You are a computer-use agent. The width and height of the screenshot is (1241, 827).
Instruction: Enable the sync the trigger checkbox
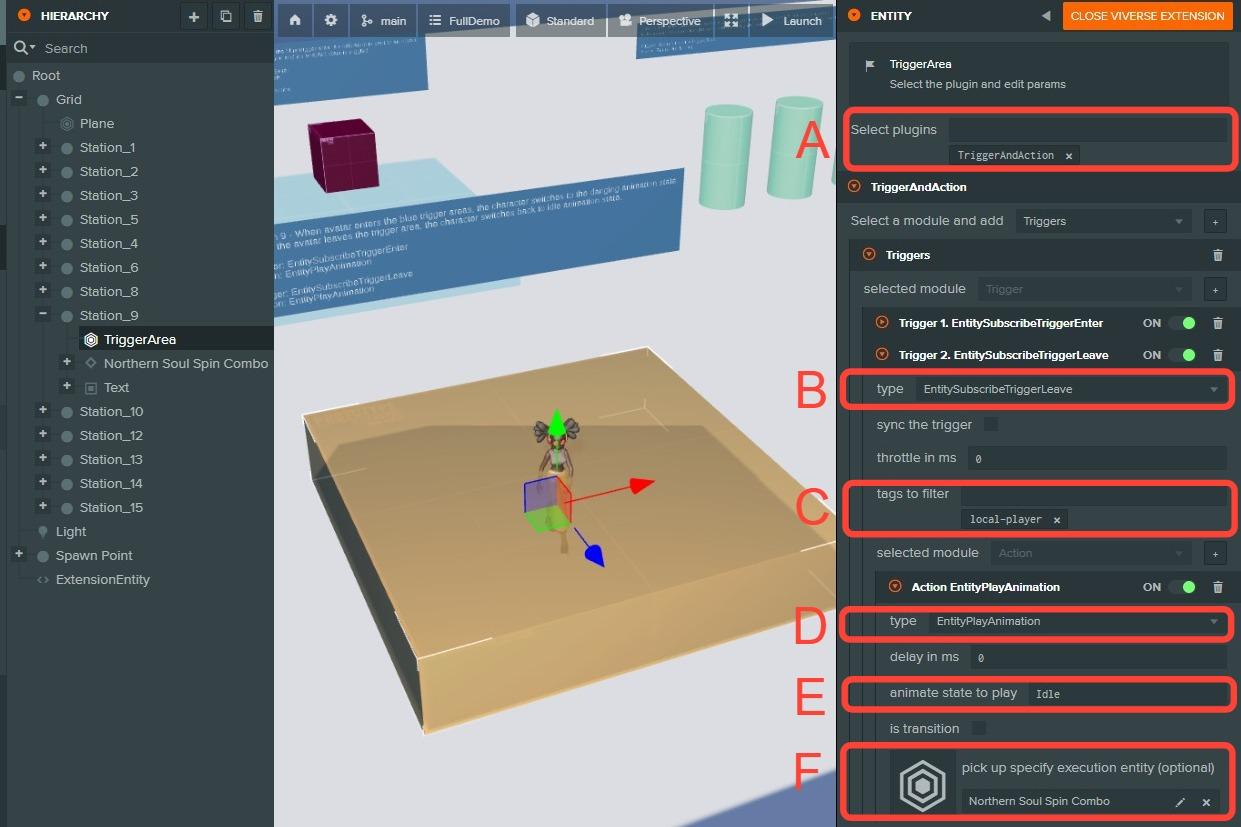(x=990, y=425)
